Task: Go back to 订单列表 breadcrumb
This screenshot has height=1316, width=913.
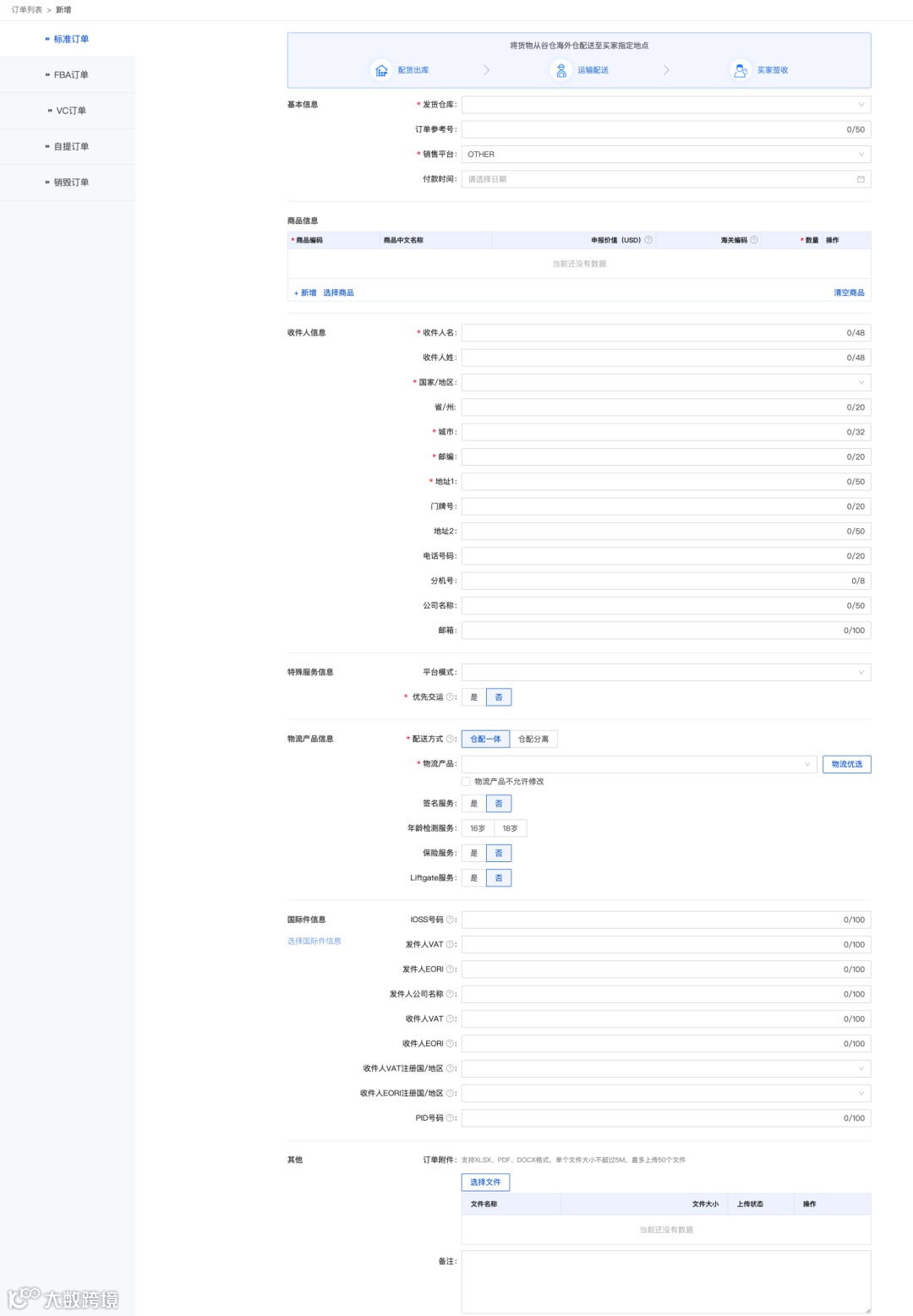Action: coord(27,10)
